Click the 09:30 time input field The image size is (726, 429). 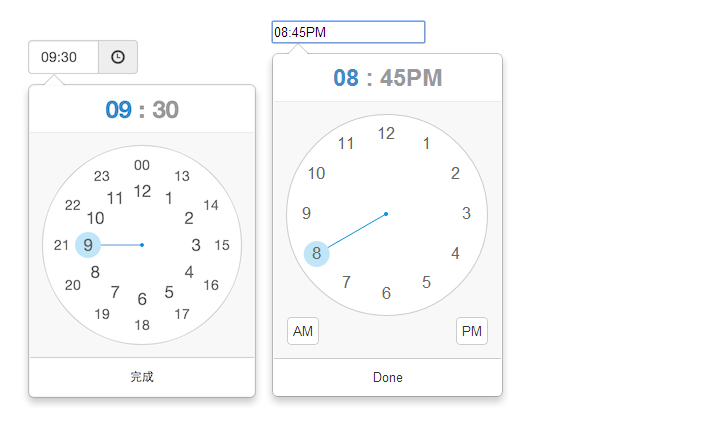coord(63,57)
